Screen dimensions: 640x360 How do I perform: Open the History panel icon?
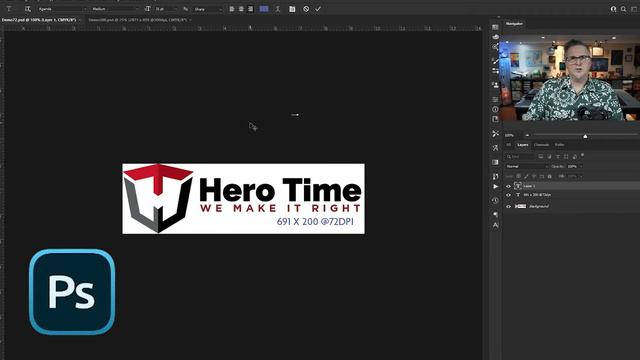click(x=495, y=200)
